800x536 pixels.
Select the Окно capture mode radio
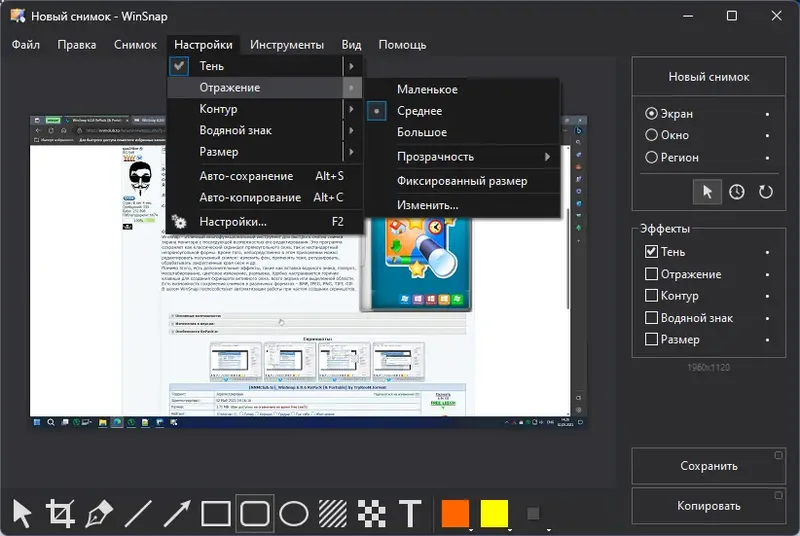(651, 135)
